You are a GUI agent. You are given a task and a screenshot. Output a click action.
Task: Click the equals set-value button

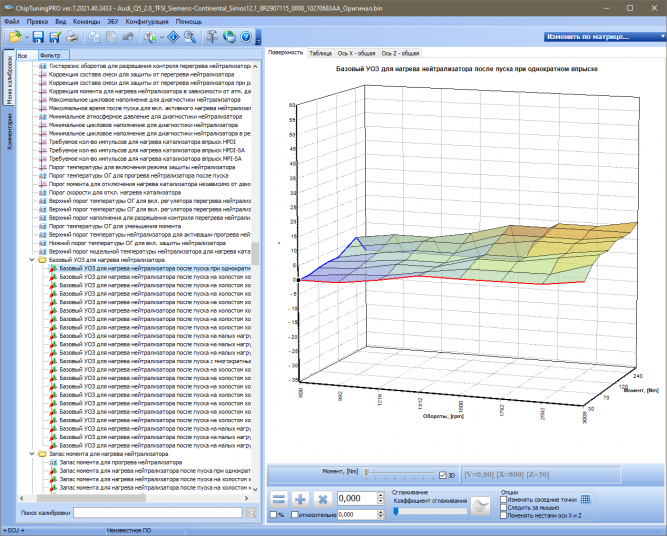[279, 499]
